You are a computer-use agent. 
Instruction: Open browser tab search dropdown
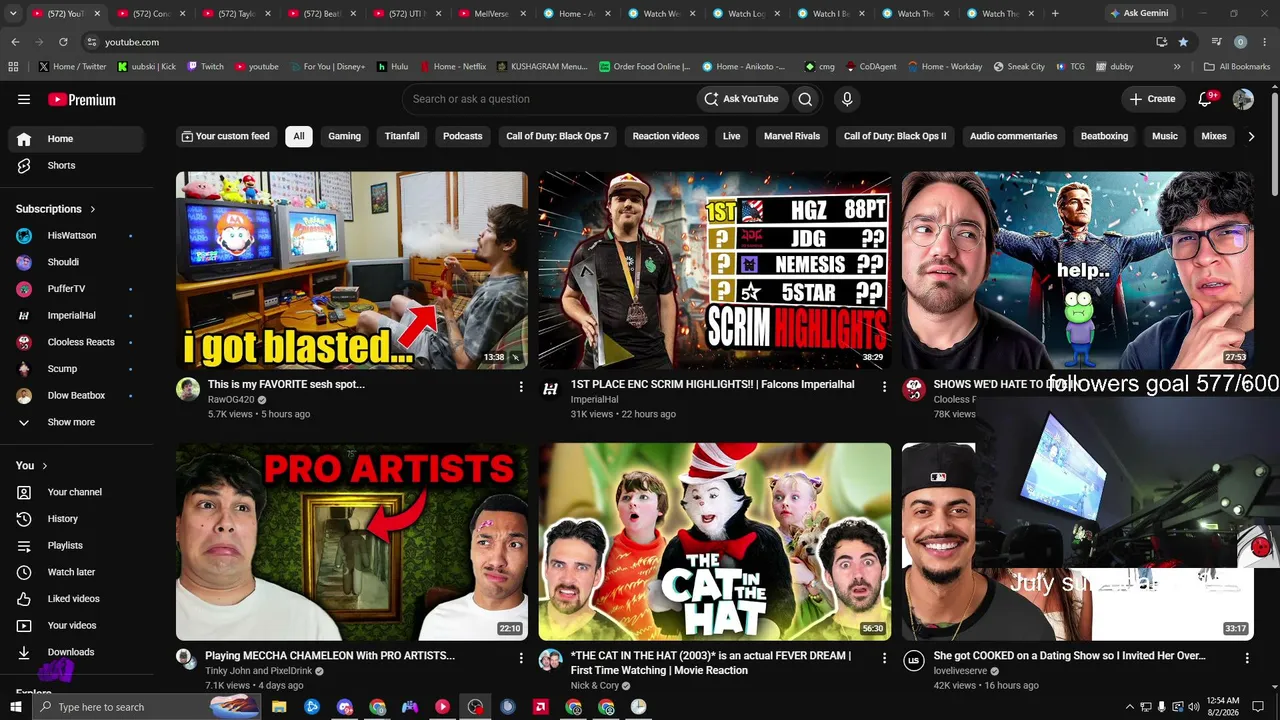point(13,14)
